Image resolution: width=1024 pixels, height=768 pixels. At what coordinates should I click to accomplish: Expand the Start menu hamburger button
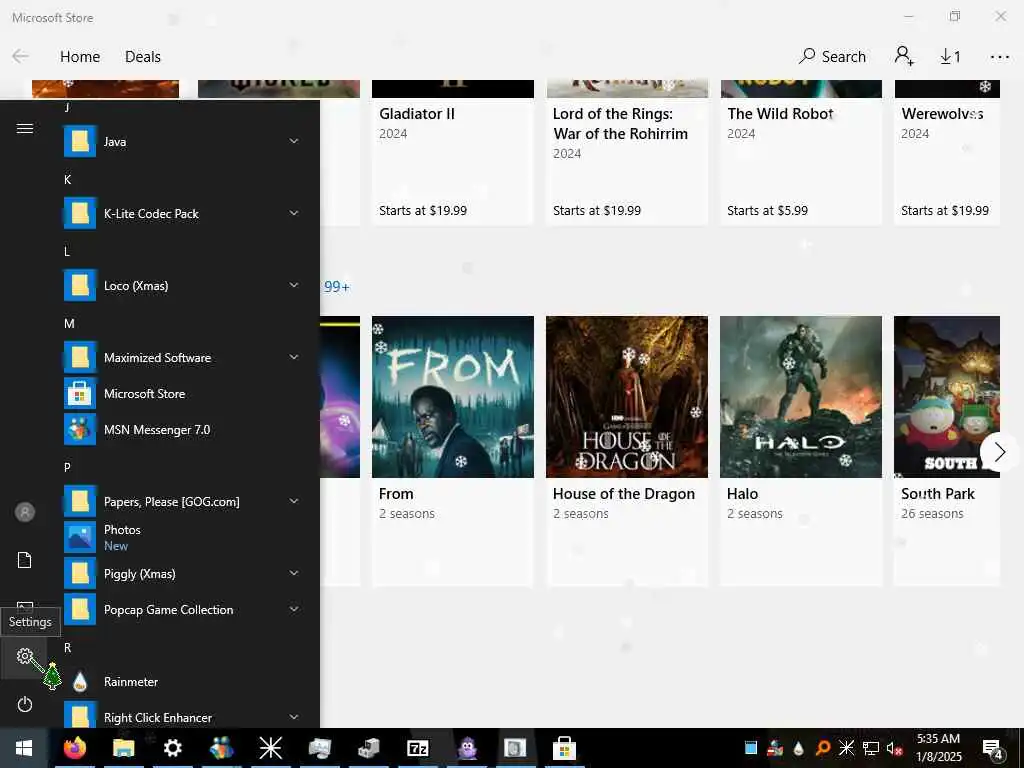tap(25, 129)
